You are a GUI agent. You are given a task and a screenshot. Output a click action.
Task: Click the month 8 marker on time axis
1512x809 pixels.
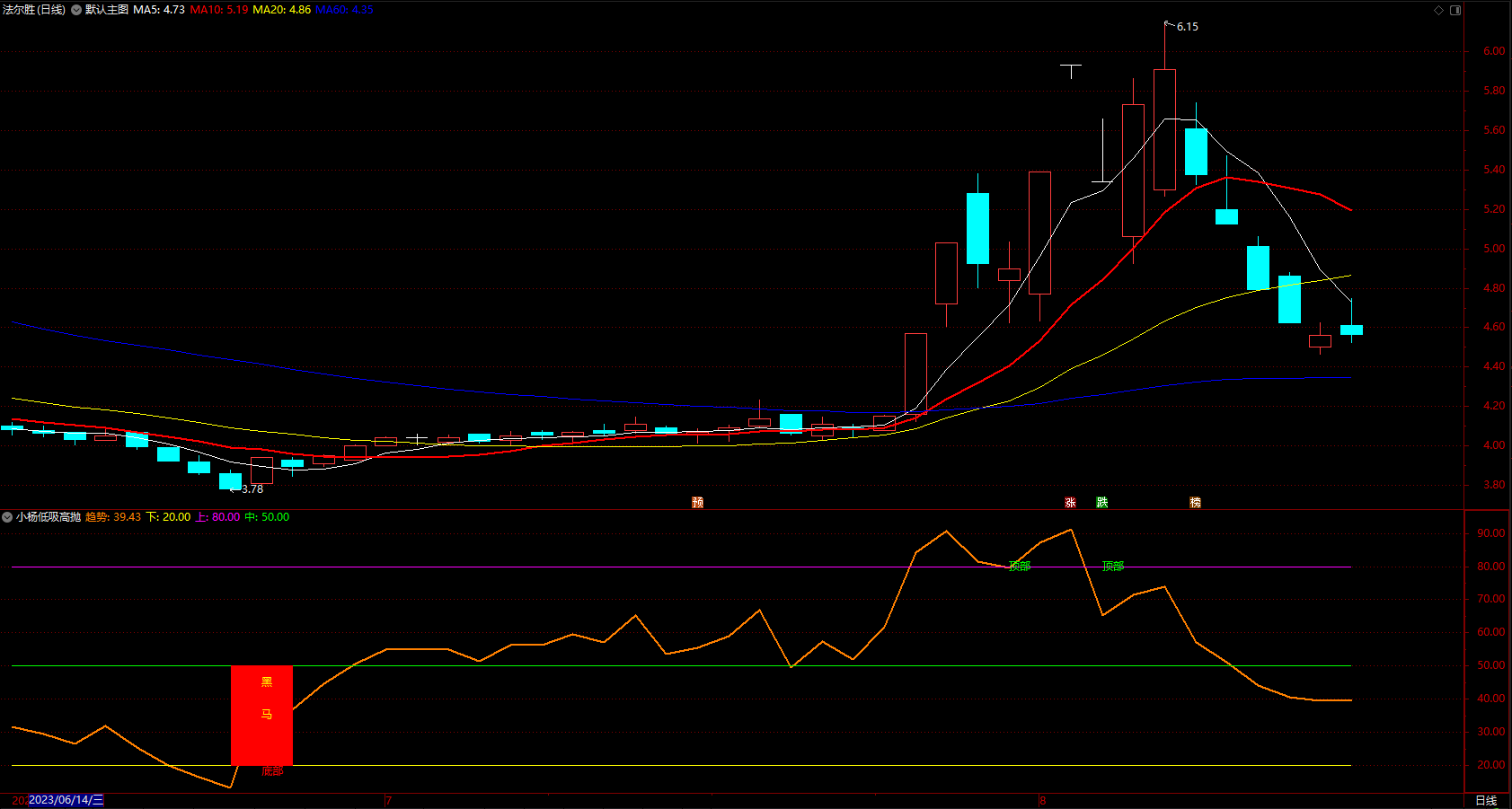tap(1042, 801)
